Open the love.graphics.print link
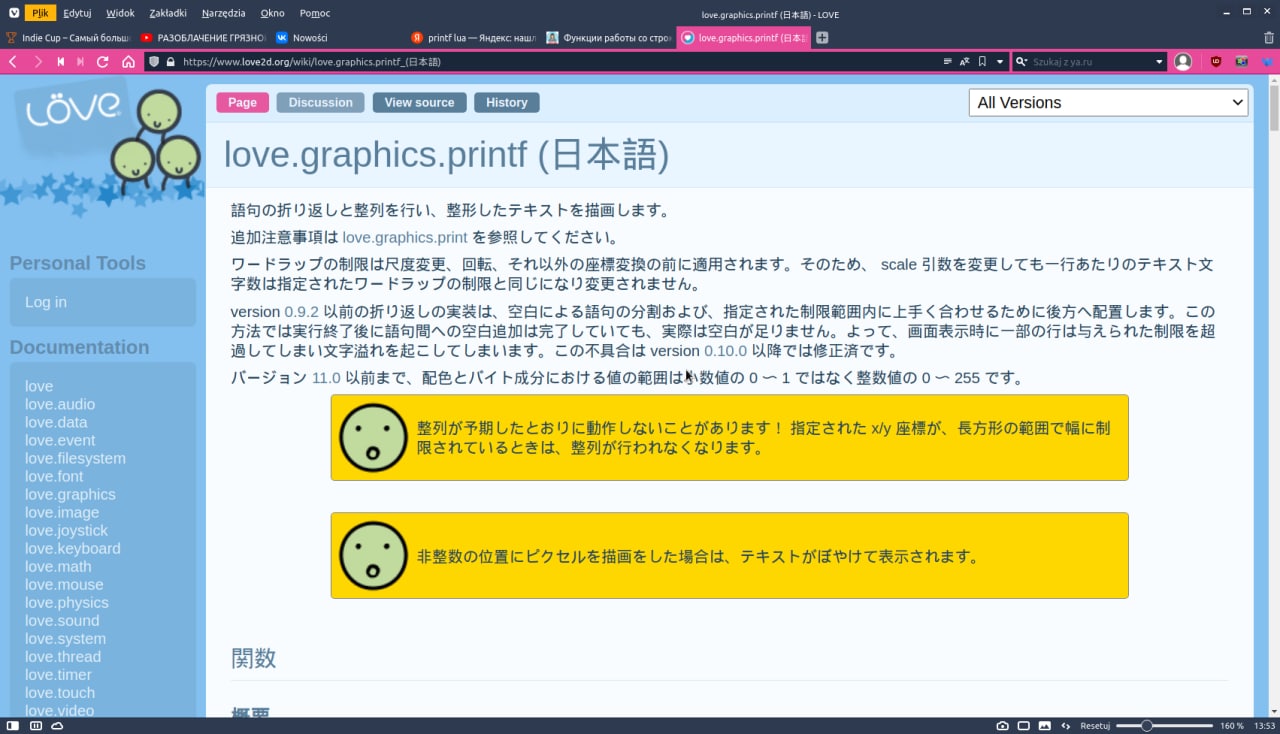This screenshot has width=1280, height=734. coord(405,237)
